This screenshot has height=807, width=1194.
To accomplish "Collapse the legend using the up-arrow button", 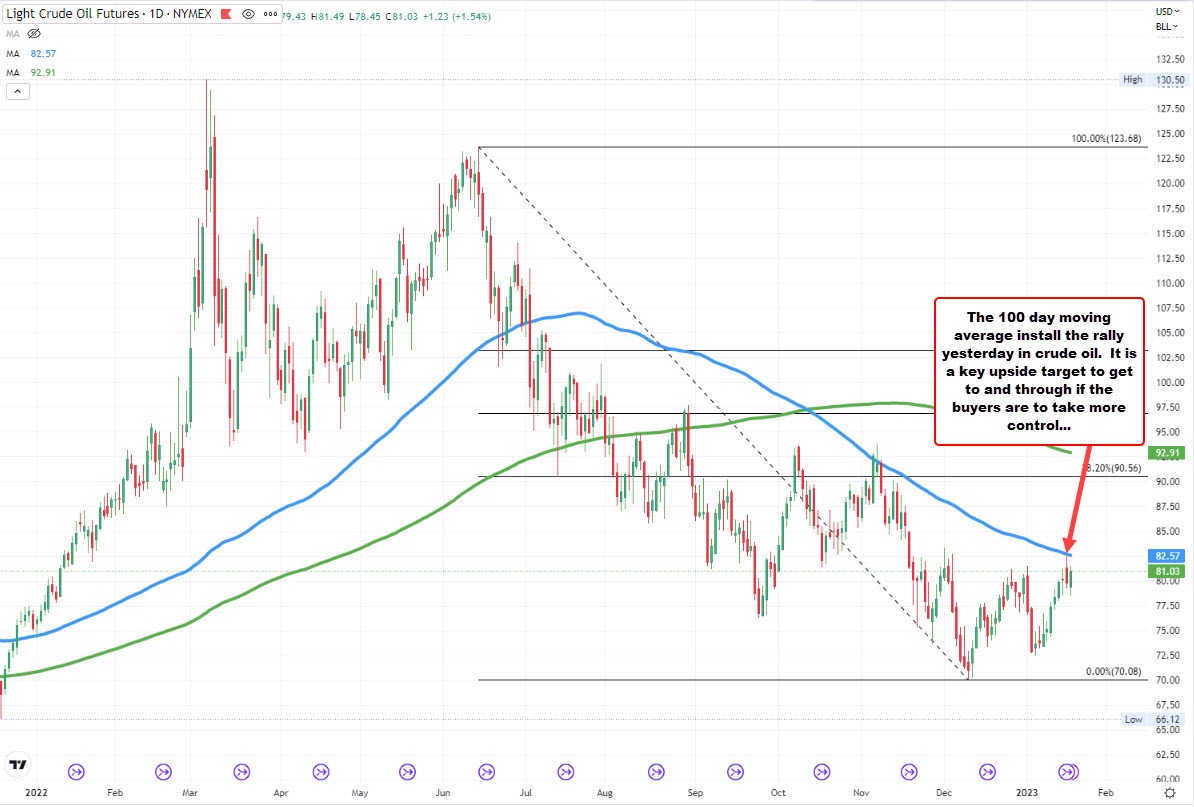I will click(x=17, y=91).
